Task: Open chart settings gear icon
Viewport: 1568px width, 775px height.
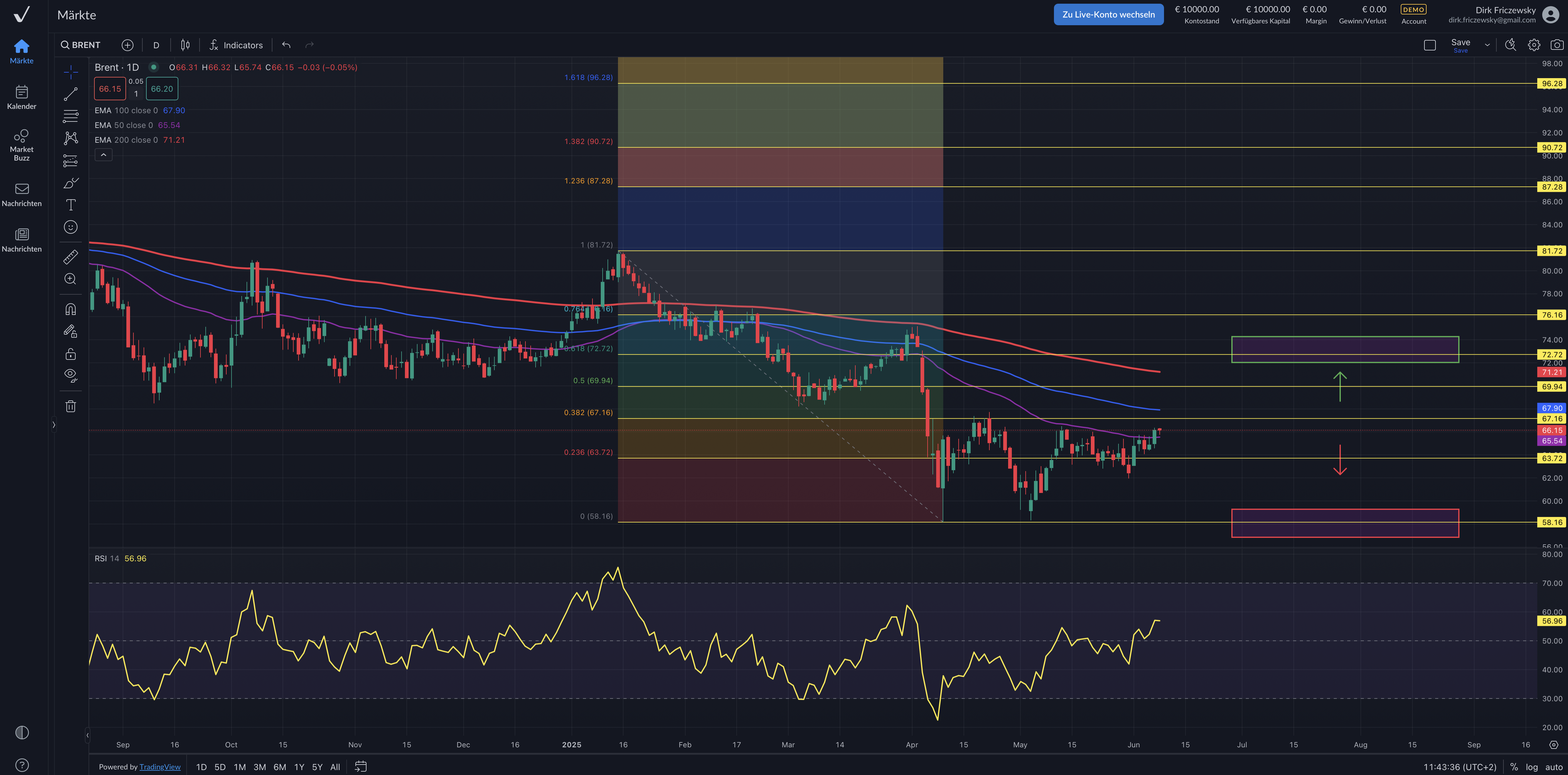Action: point(1533,45)
